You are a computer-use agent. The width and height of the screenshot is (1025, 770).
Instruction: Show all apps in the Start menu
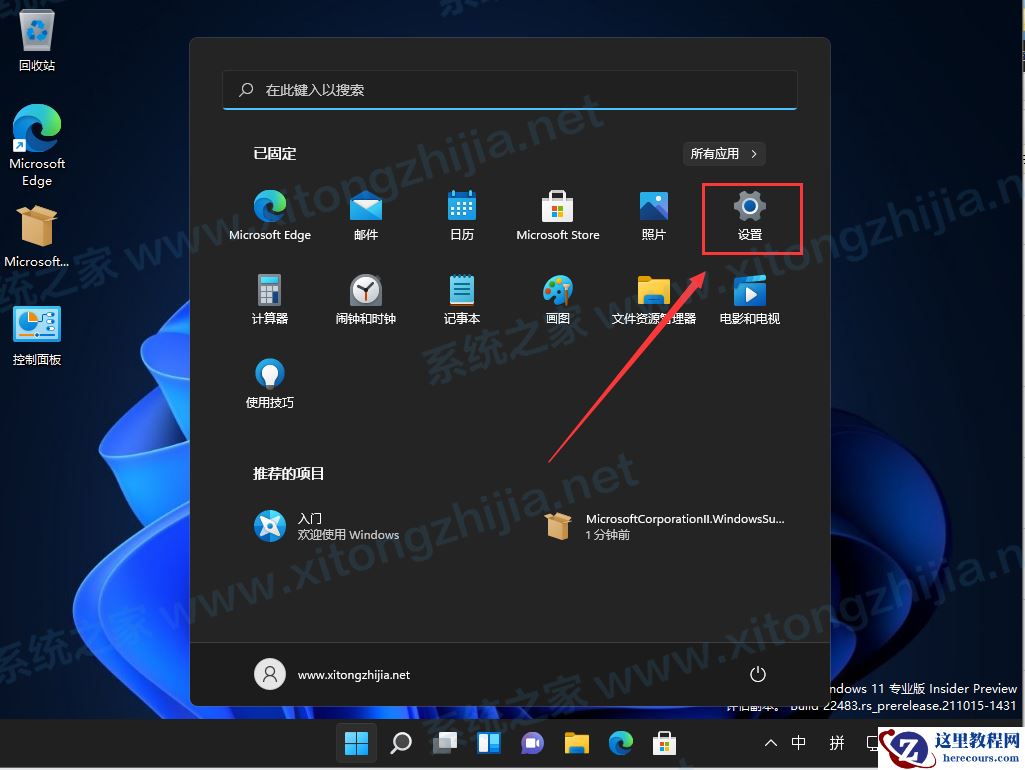tap(723, 153)
